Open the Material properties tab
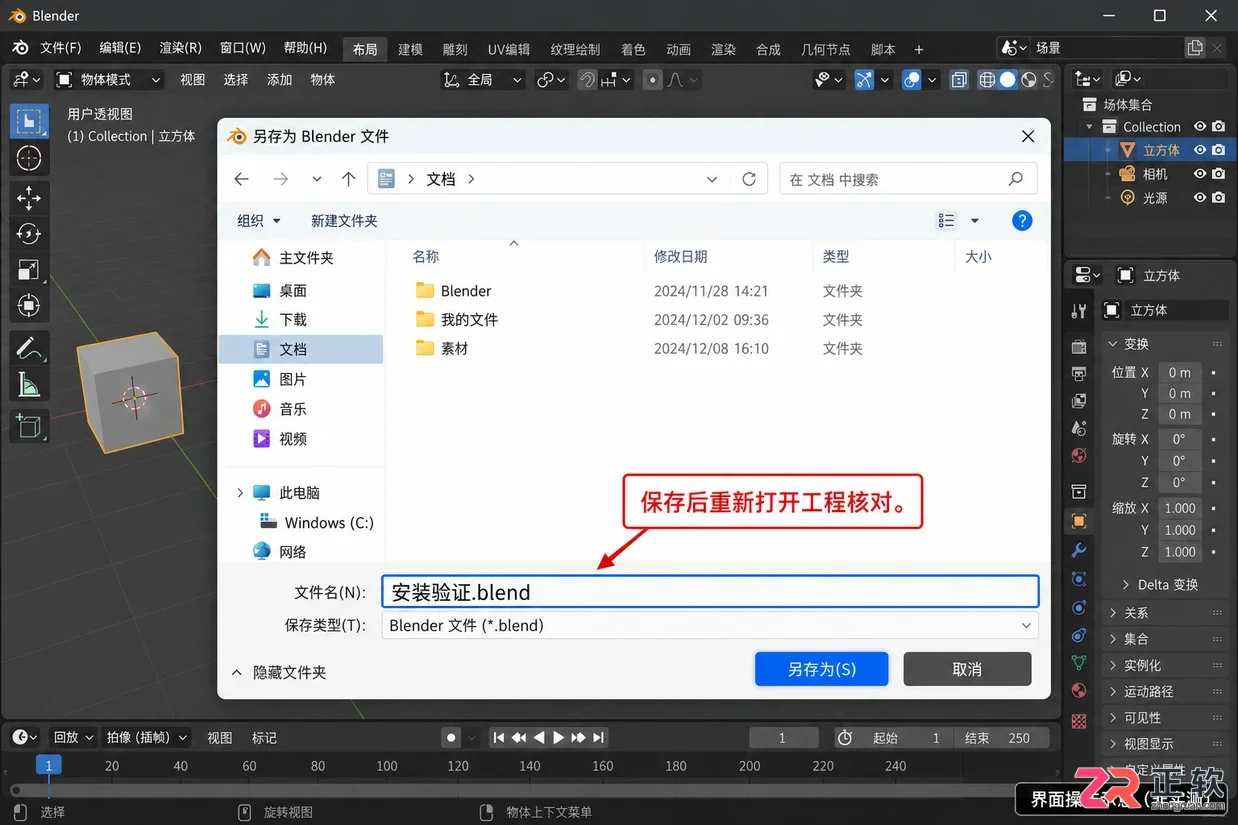 point(1078,690)
